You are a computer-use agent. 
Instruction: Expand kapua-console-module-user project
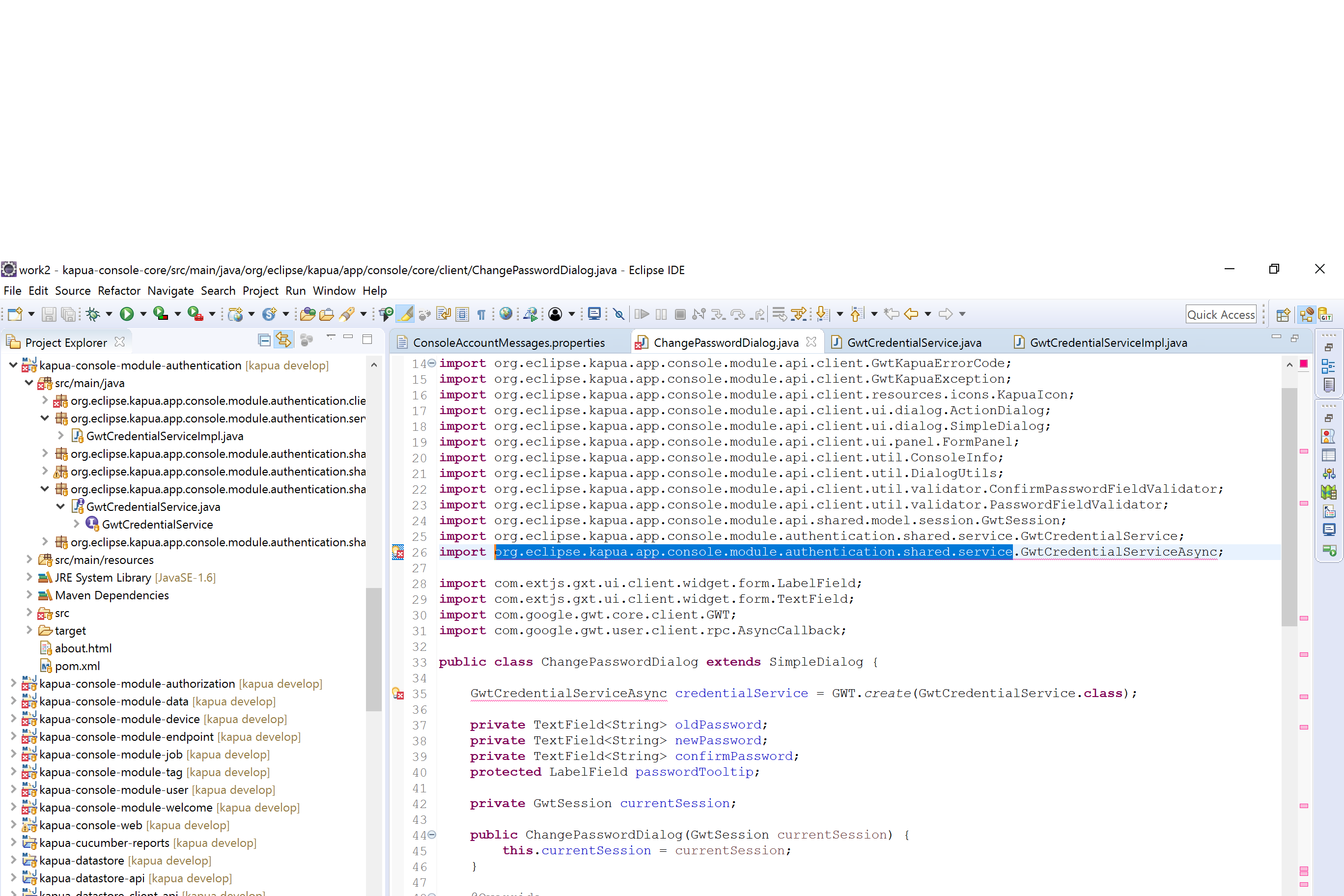pos(13,789)
